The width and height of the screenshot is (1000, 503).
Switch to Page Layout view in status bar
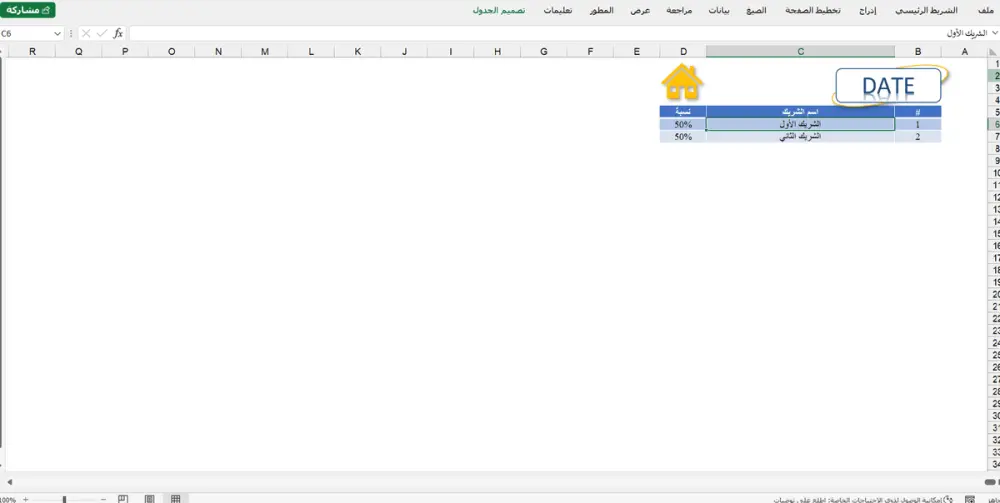149,499
